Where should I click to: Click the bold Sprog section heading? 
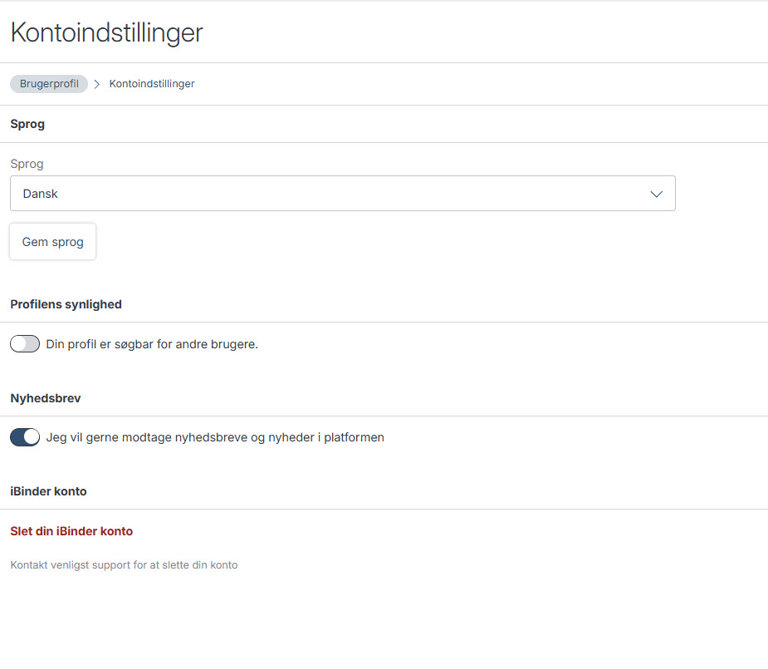[x=27, y=124]
